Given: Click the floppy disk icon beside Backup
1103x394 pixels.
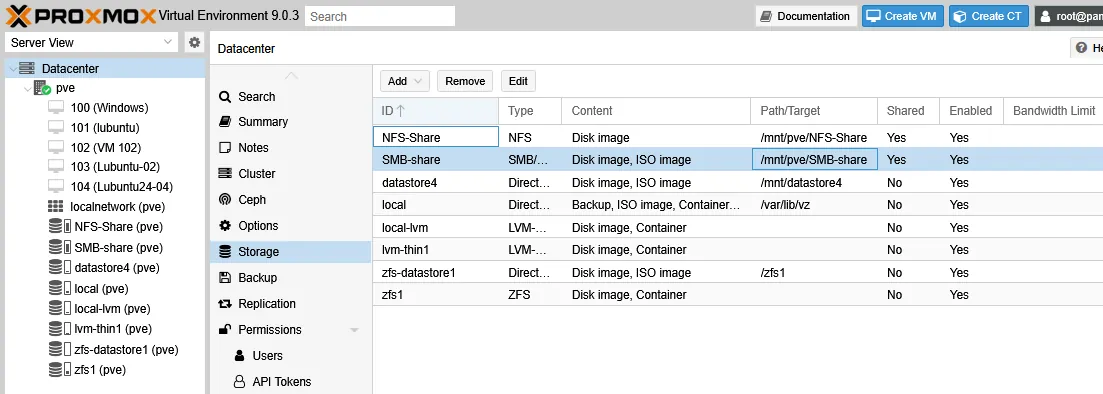Looking at the screenshot, I should (x=225, y=277).
